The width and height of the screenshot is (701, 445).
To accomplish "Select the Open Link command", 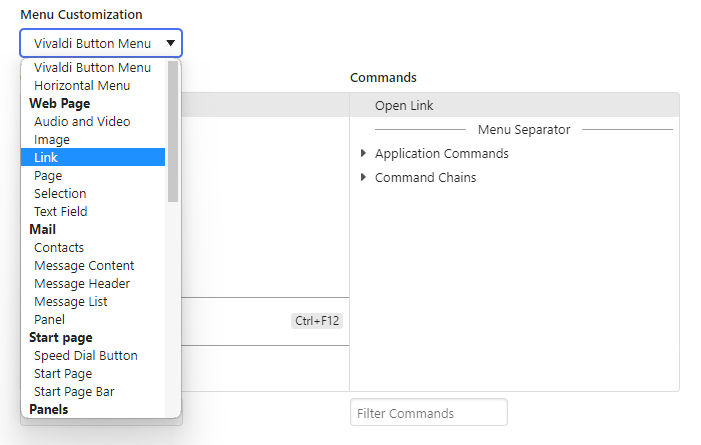I will click(x=515, y=106).
